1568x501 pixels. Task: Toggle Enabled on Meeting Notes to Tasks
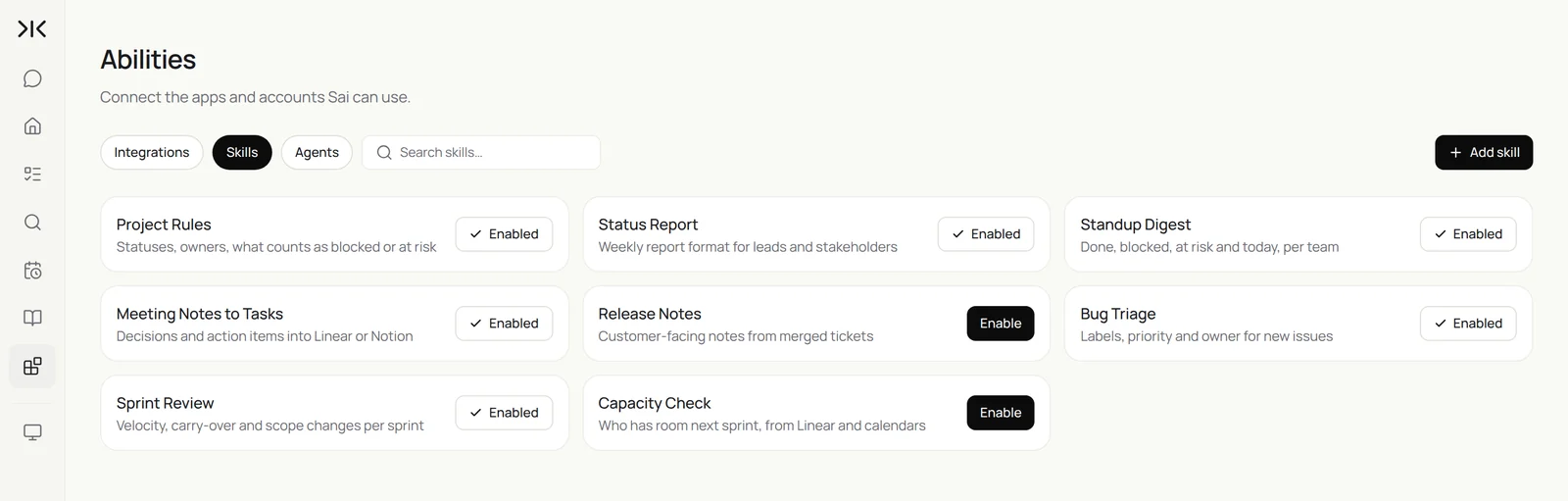click(x=504, y=324)
